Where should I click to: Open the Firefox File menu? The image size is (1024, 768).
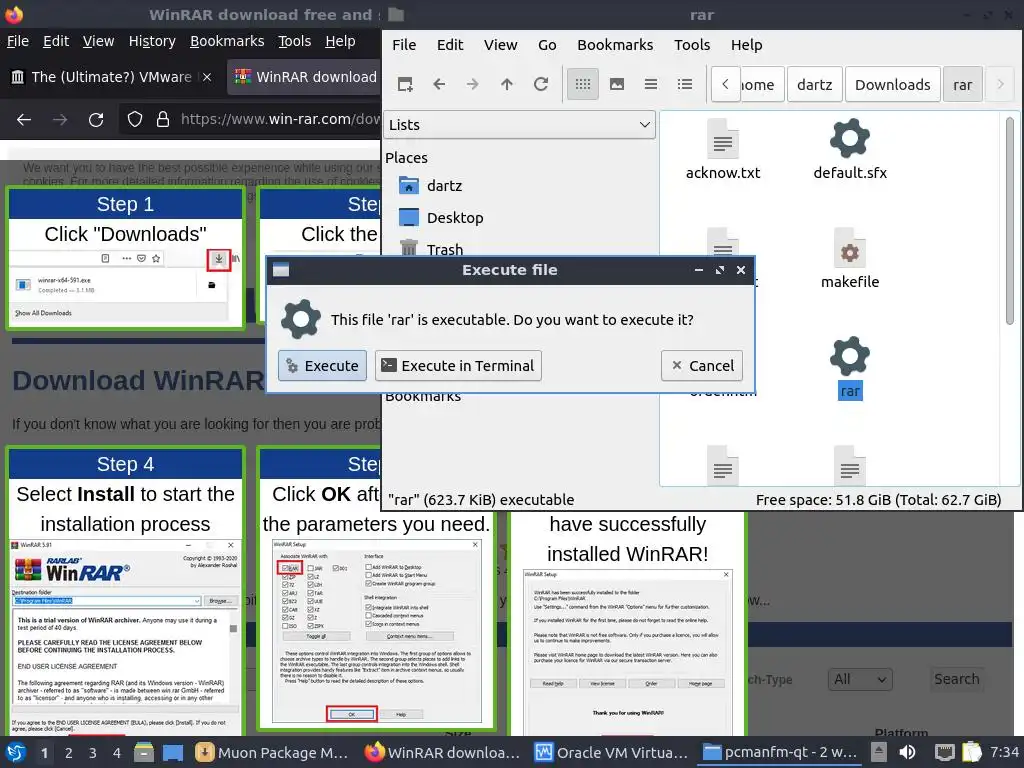click(x=18, y=41)
